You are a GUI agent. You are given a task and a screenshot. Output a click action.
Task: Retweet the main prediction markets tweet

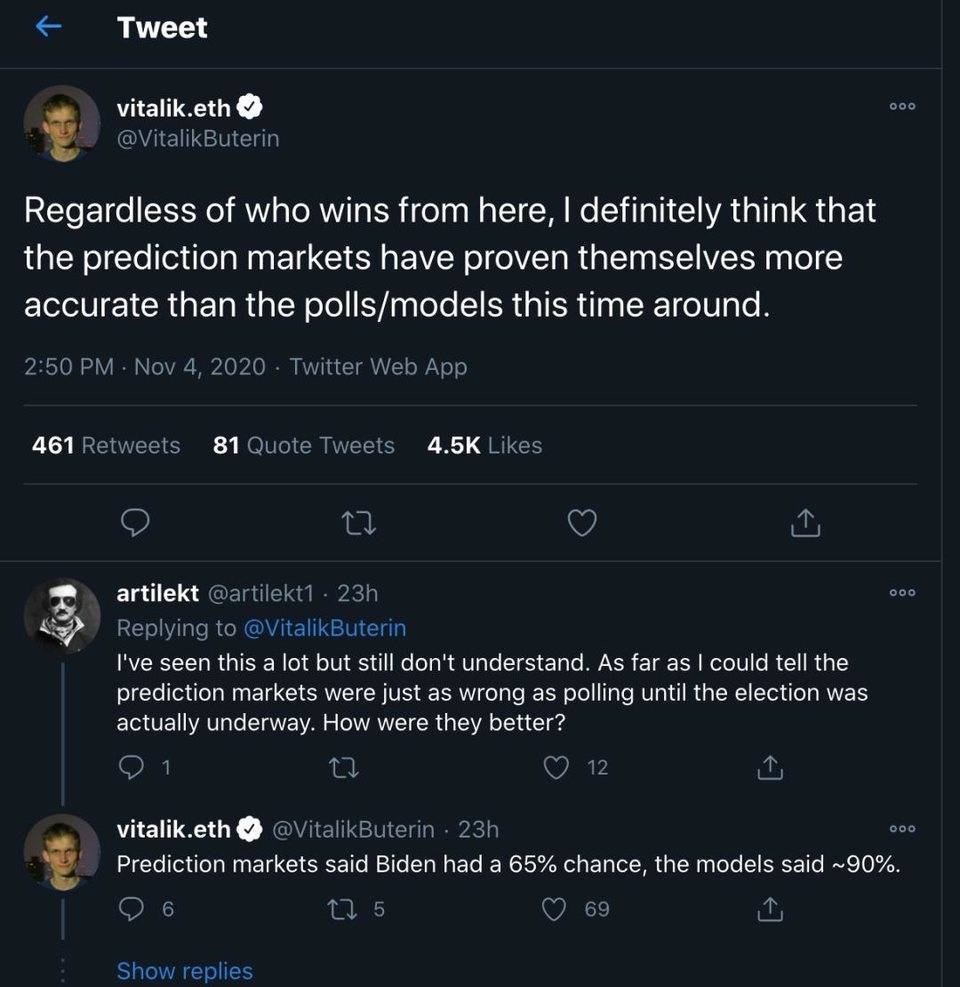pyautogui.click(x=358, y=523)
